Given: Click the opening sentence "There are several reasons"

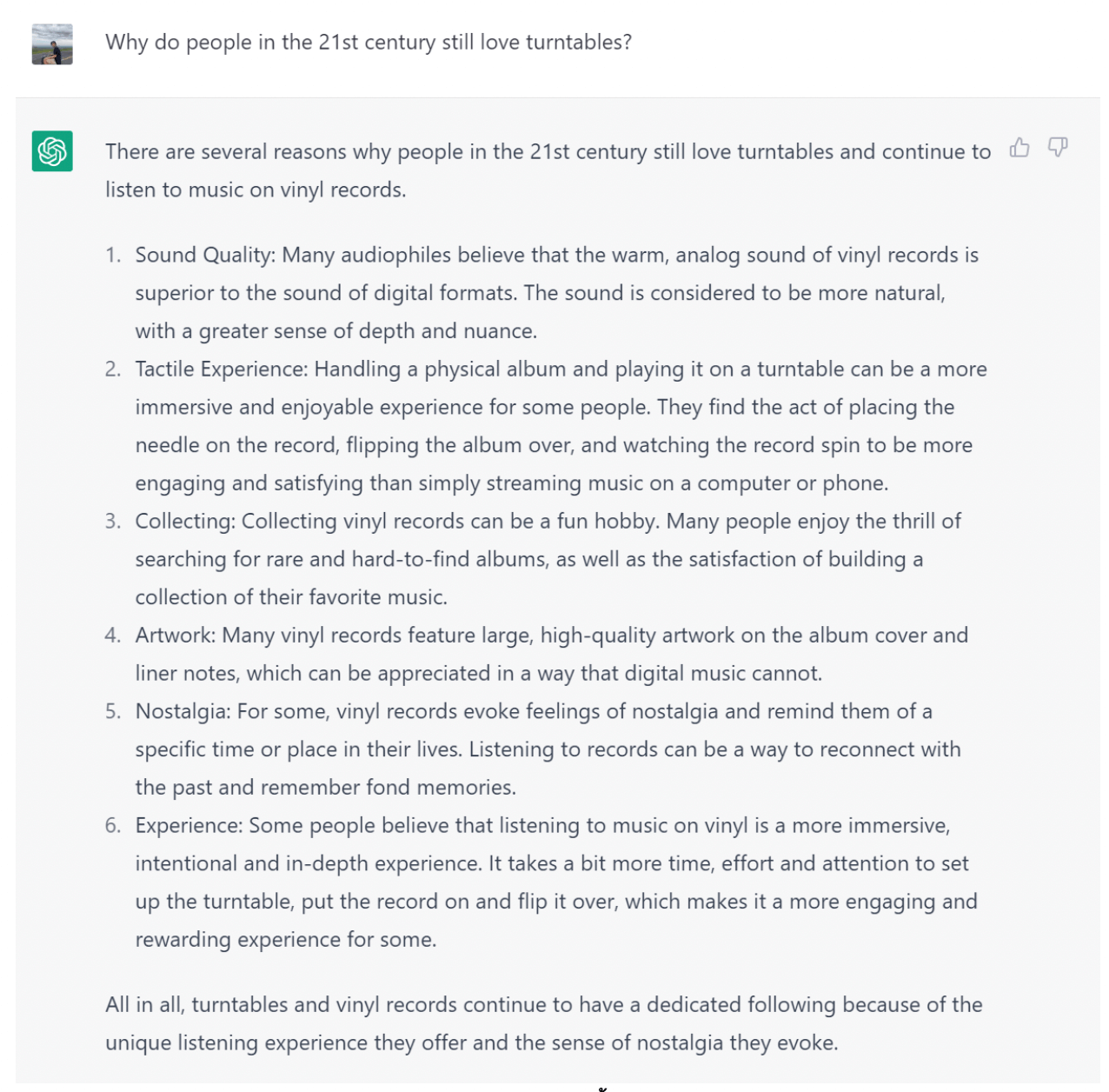Looking at the screenshot, I should (548, 170).
